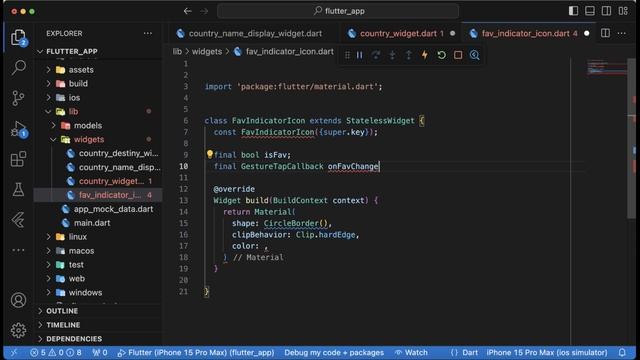Go back with the navigation arrow
640x360 pixels.
188,11
